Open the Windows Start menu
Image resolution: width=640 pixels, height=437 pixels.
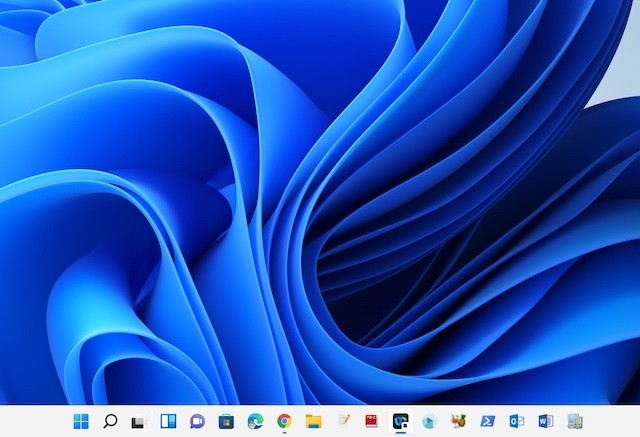[81, 421]
